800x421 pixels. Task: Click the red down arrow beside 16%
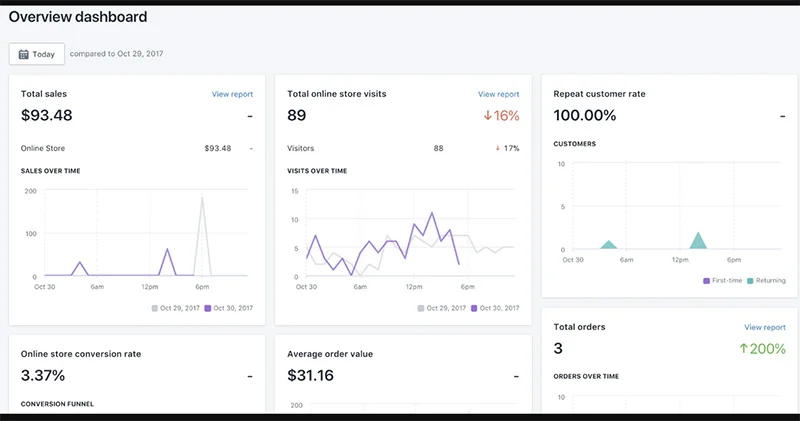pyautogui.click(x=488, y=116)
